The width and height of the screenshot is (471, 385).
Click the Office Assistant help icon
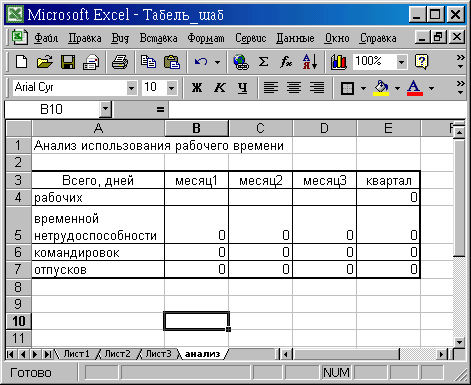coord(421,62)
